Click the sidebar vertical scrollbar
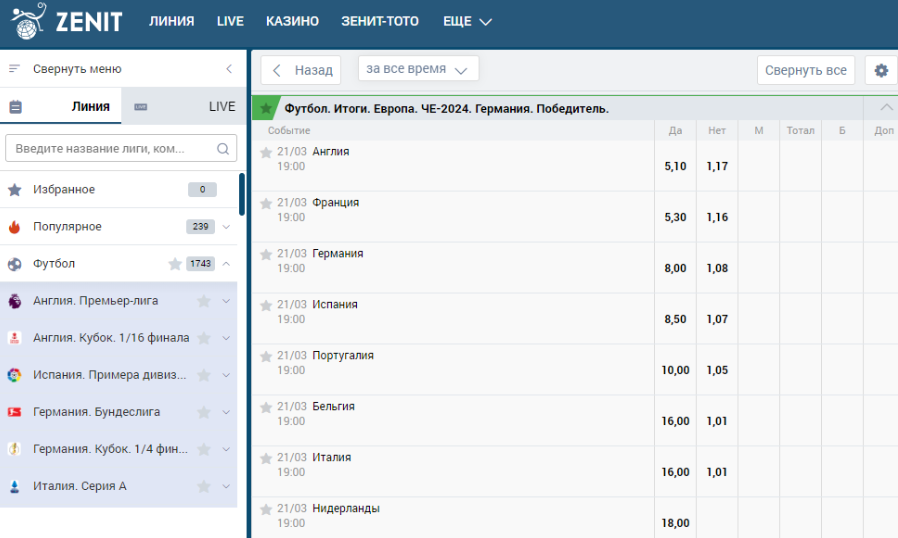898x538 pixels. pos(242,194)
